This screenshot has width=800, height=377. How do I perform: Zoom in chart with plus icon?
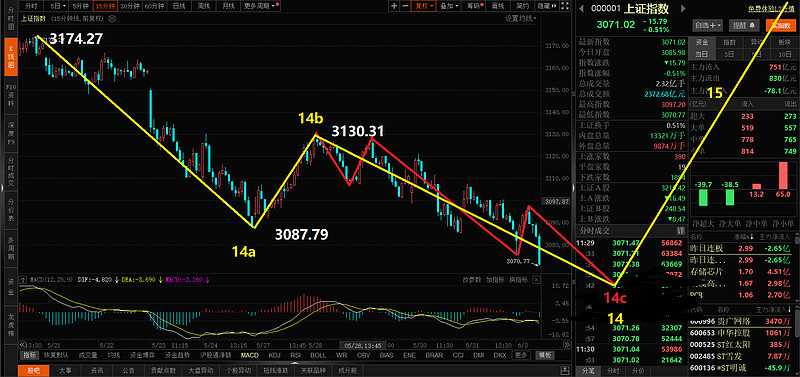click(394, 6)
